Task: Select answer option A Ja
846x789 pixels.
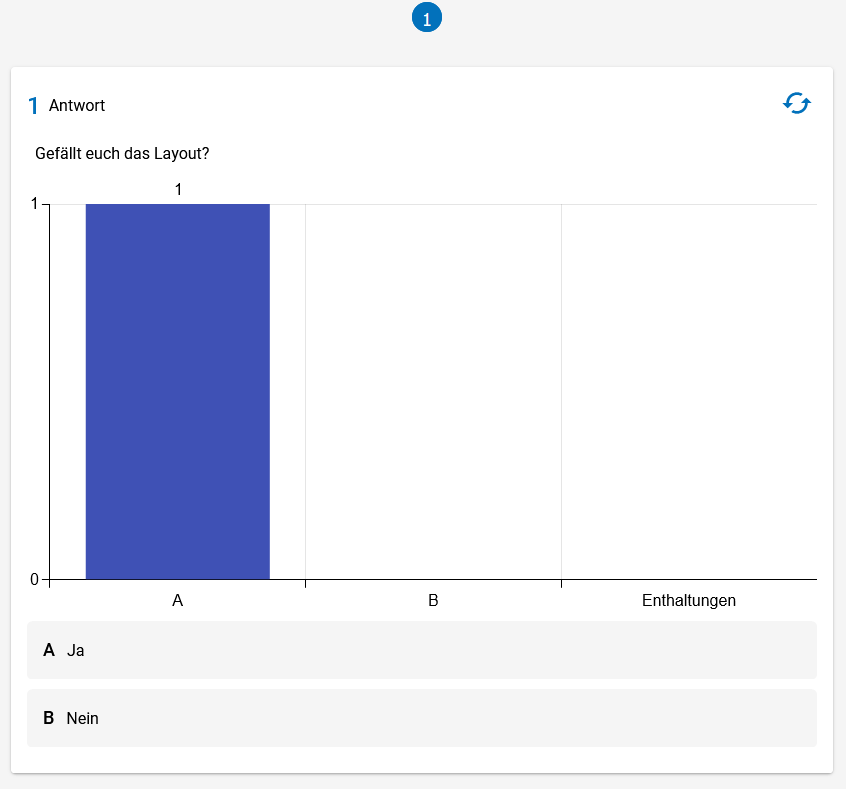Action: tap(422, 650)
